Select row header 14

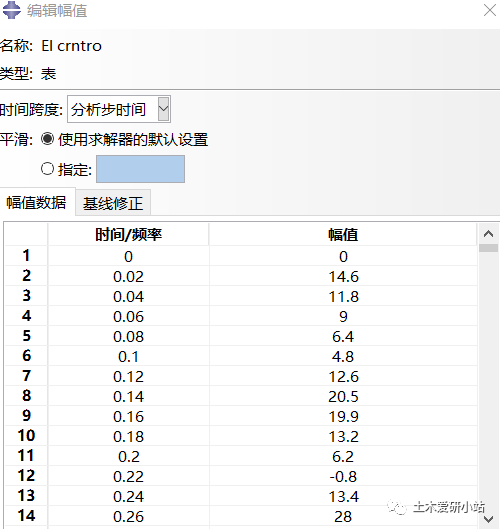click(26, 516)
